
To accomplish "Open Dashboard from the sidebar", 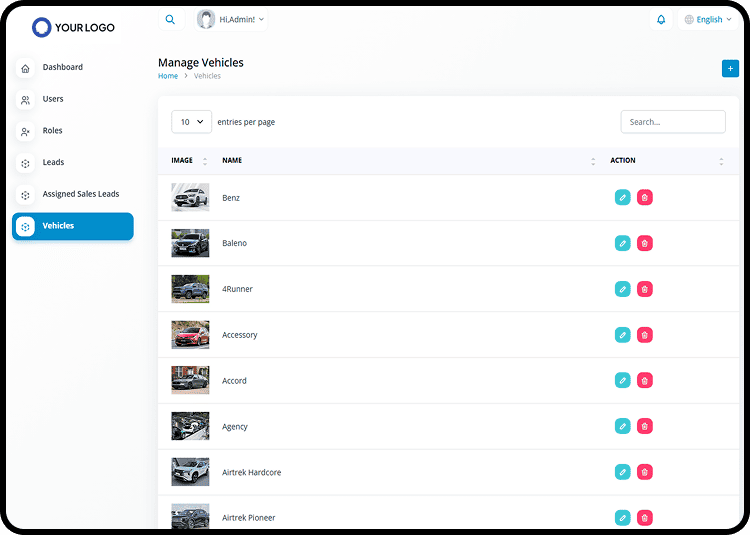I will 62,67.
